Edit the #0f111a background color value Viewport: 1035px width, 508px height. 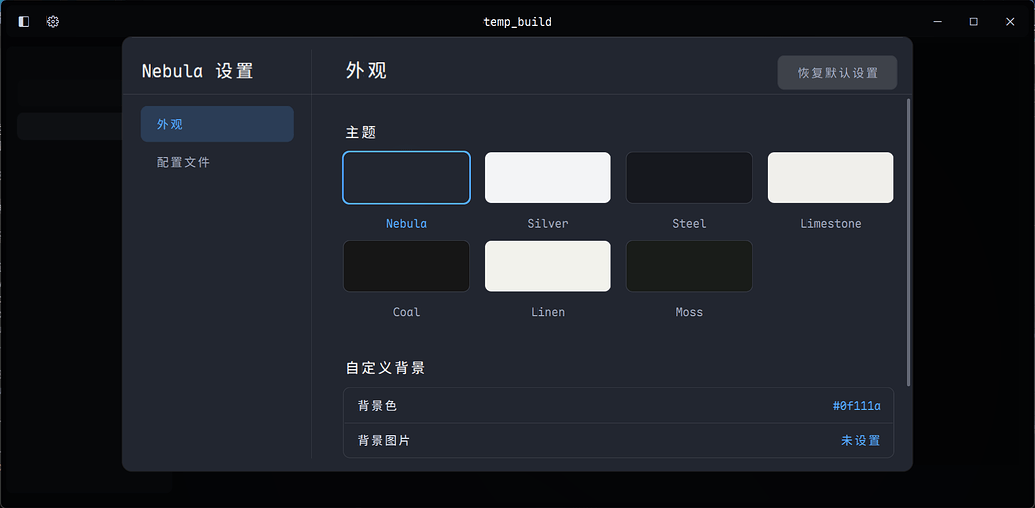[857, 406]
